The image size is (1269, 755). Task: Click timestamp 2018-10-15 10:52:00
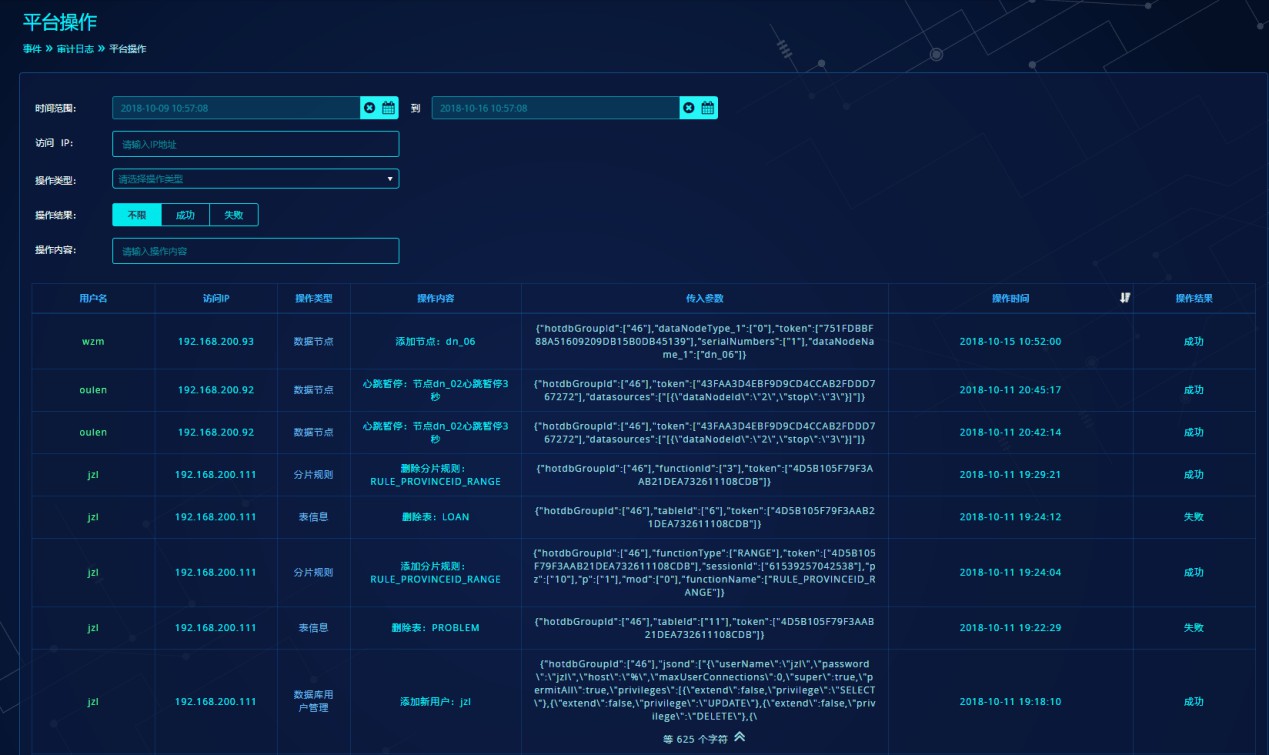pyautogui.click(x=1010, y=341)
